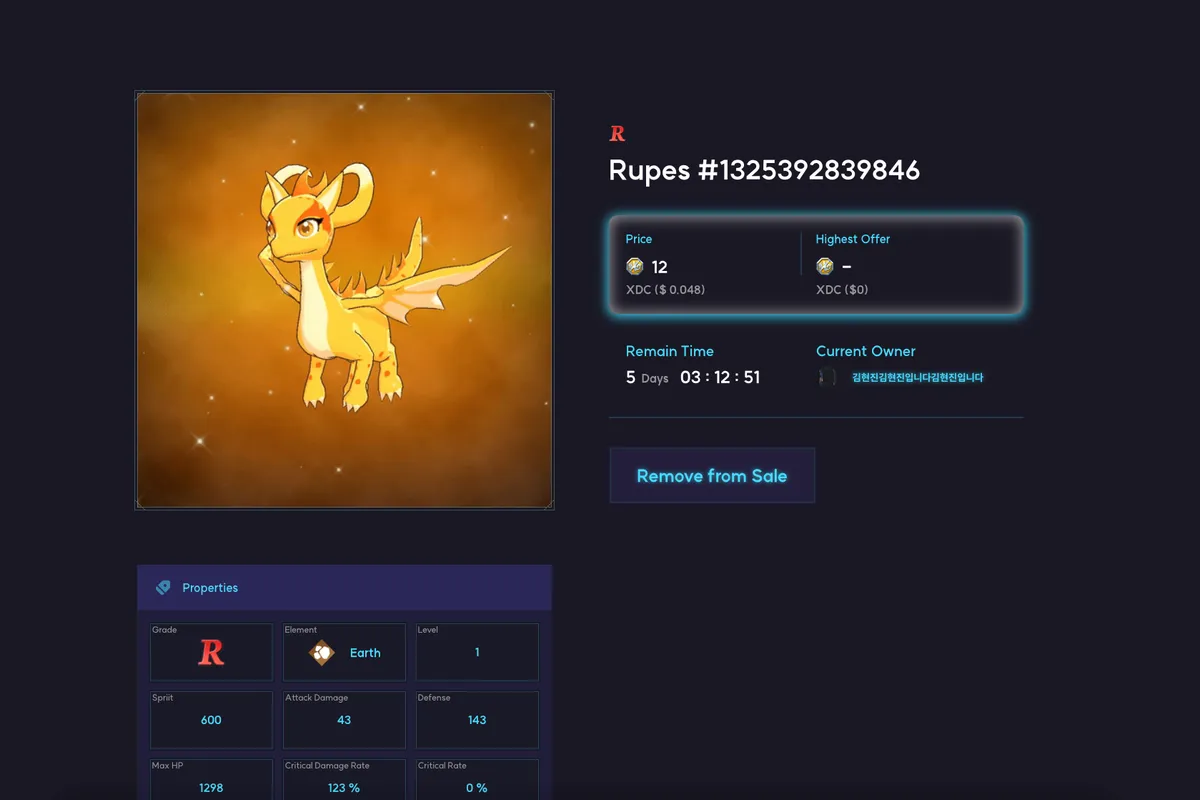Click the price value 12

[x=659, y=267]
